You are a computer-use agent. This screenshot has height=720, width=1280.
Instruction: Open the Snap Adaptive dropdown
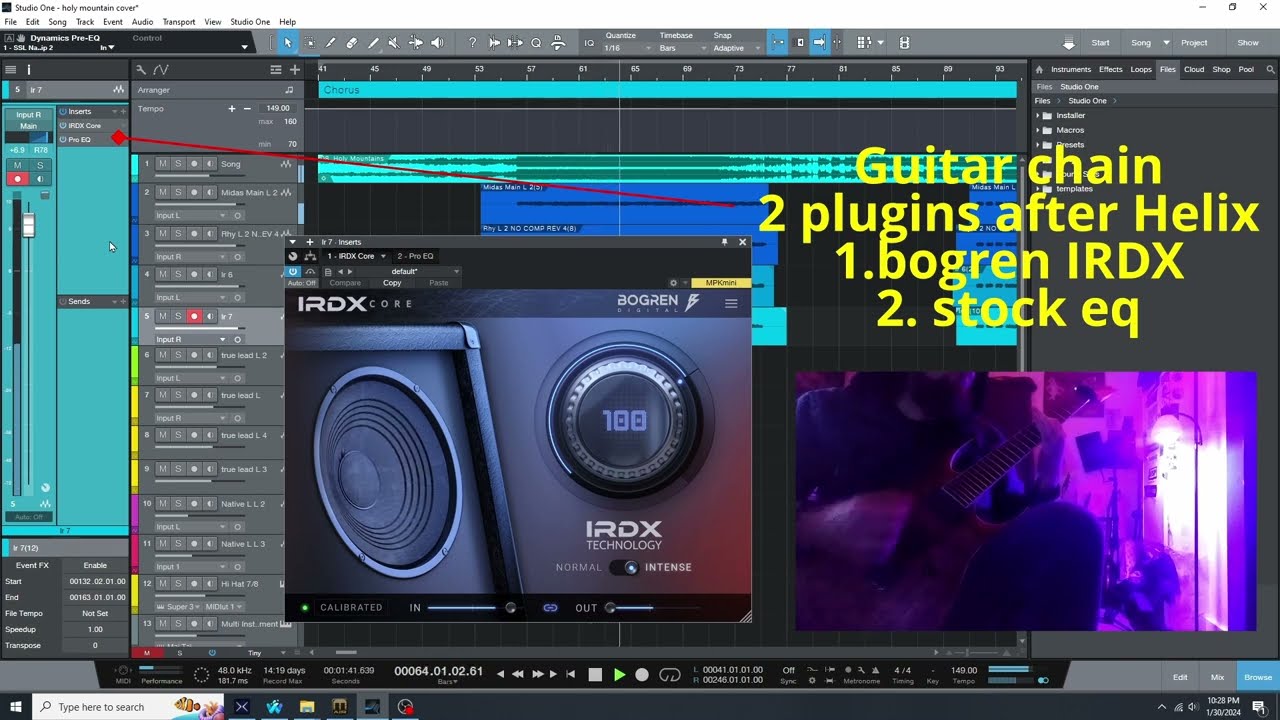(x=735, y=48)
